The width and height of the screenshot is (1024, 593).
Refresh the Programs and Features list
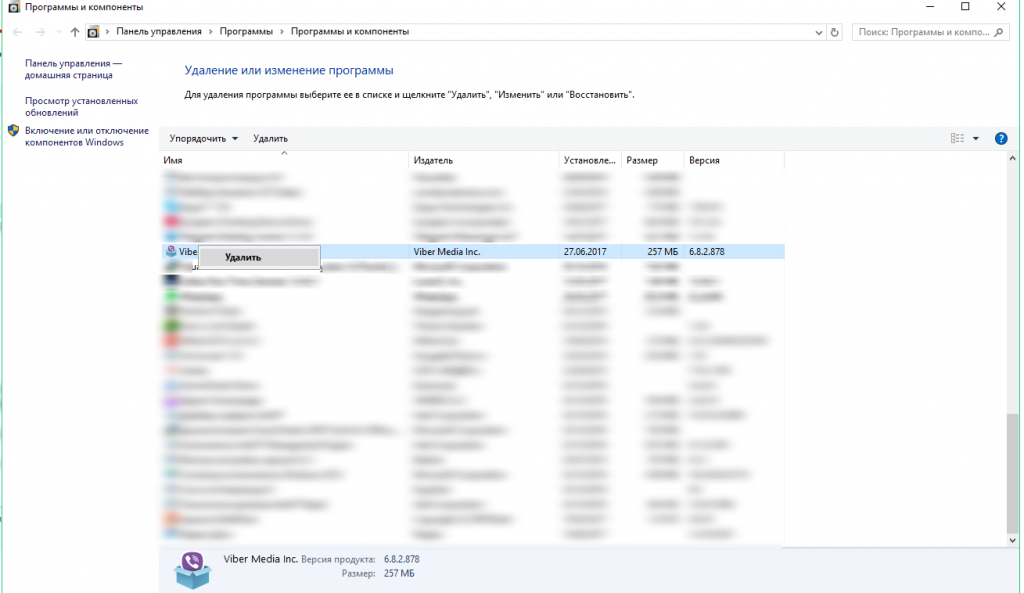click(836, 32)
